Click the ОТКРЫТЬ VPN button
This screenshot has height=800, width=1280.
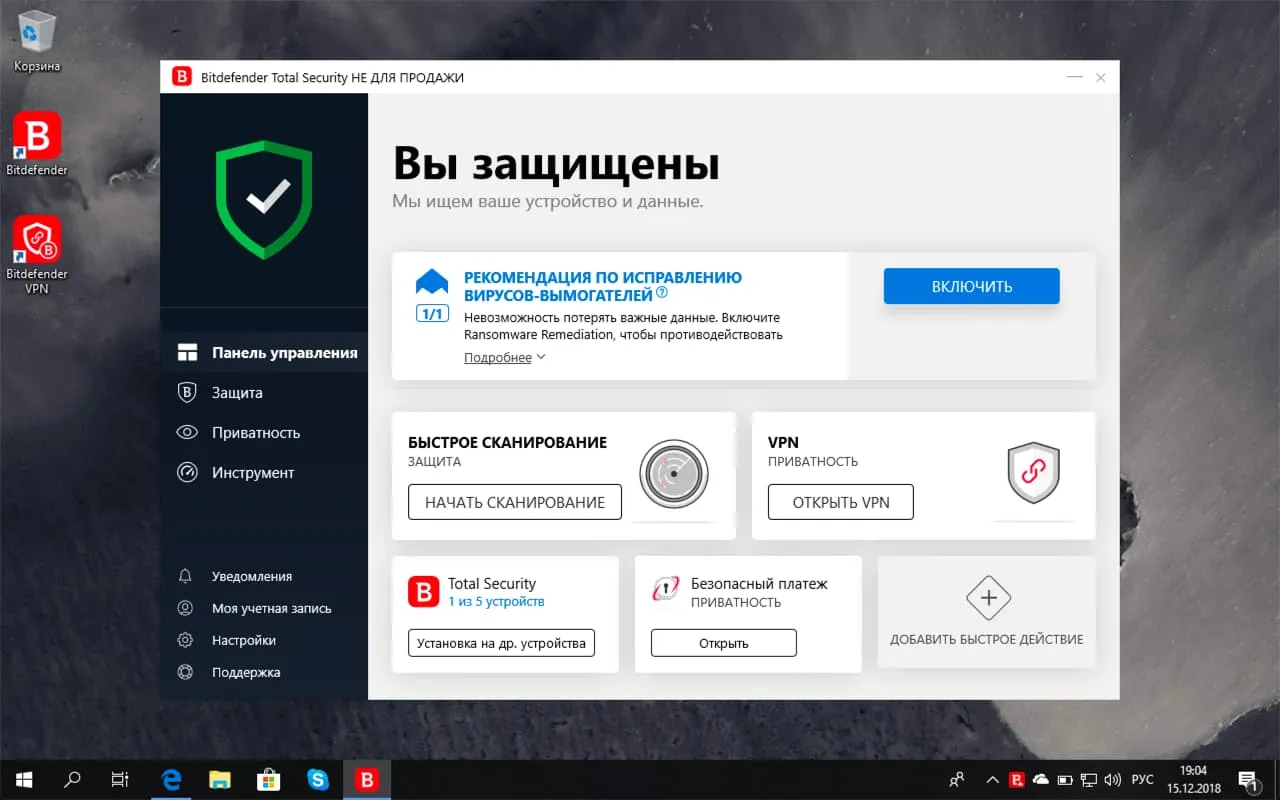click(x=841, y=502)
